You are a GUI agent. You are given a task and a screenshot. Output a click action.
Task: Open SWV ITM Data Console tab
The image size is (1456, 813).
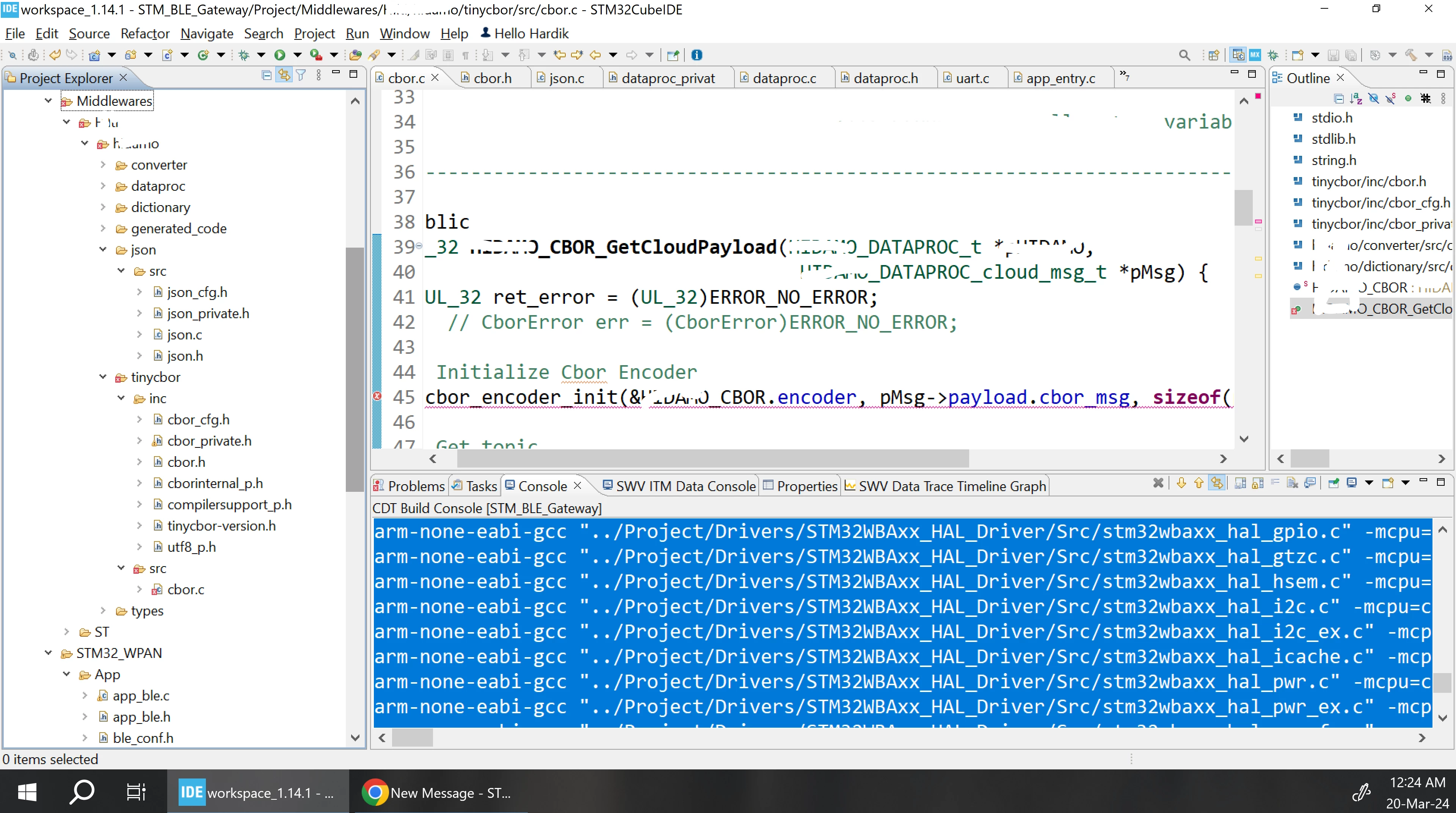click(679, 486)
